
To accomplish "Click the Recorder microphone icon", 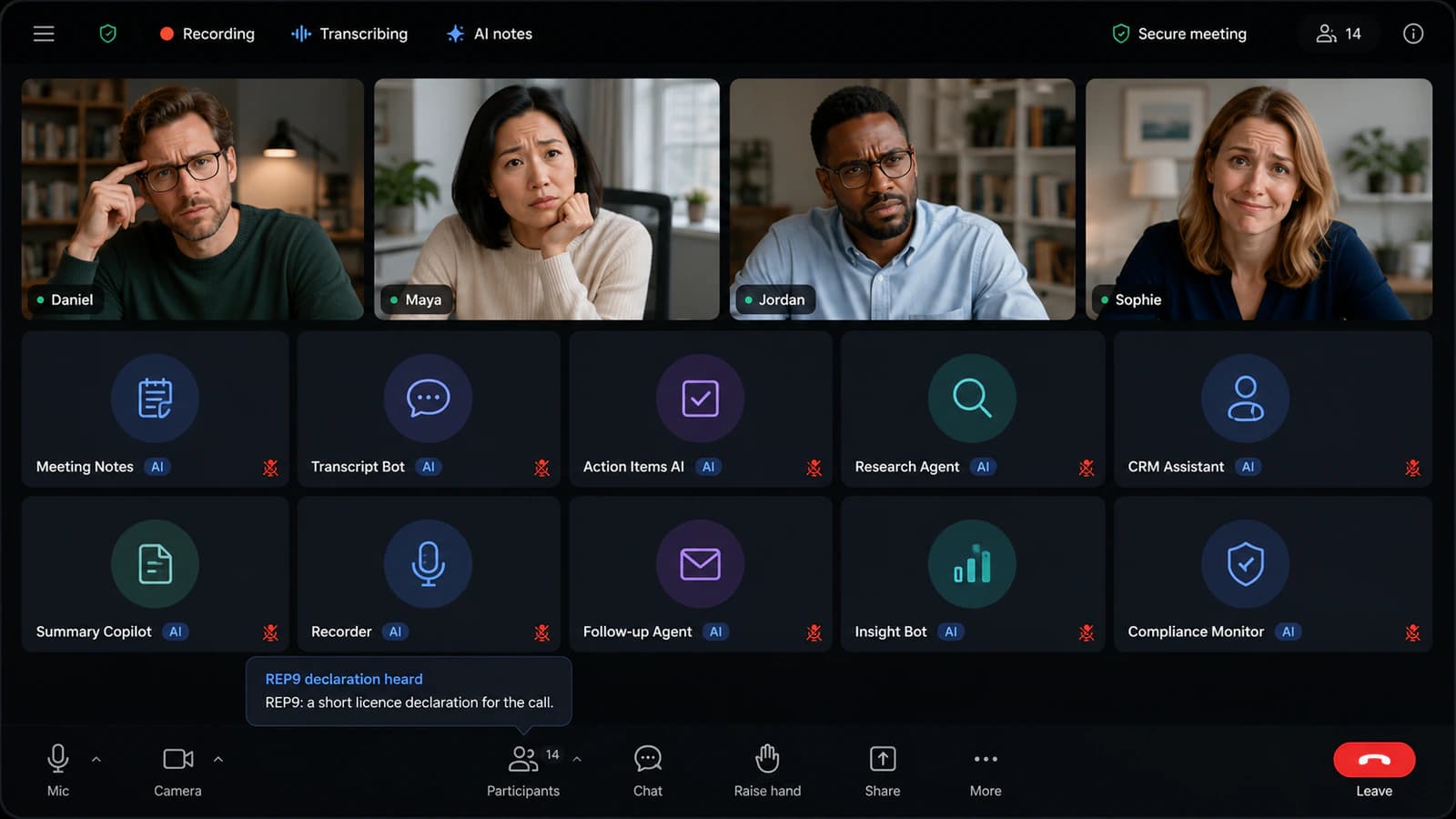I will click(428, 563).
